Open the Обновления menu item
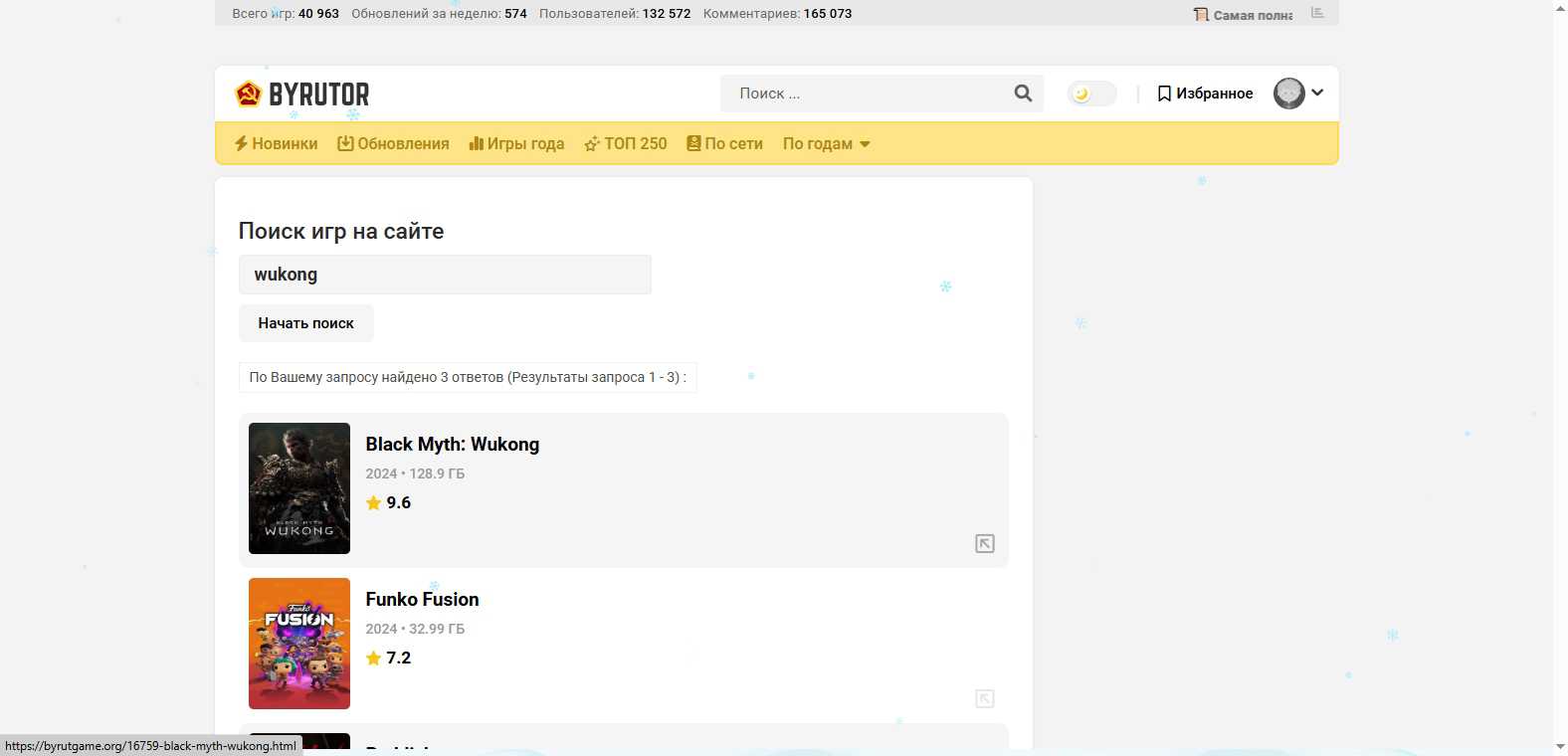Image resolution: width=1568 pixels, height=756 pixels. 393,143
